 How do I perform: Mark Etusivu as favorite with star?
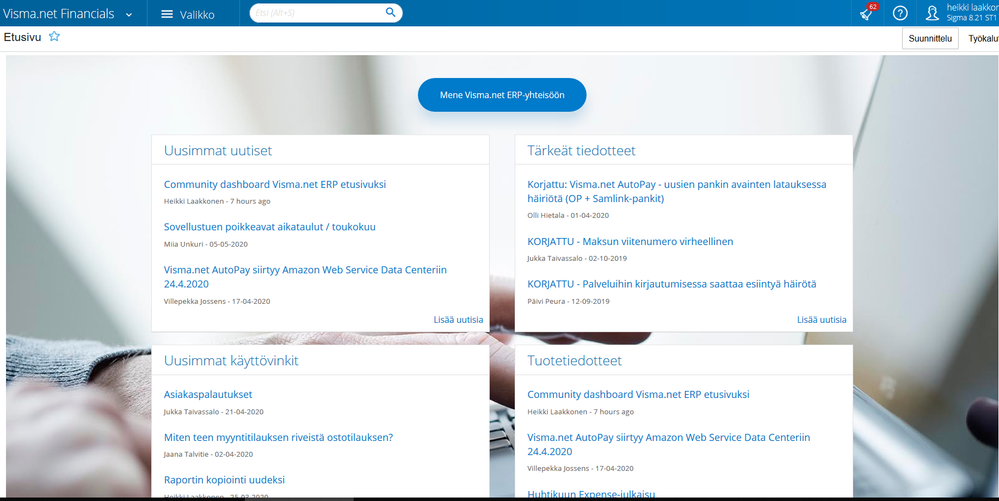click(54, 36)
